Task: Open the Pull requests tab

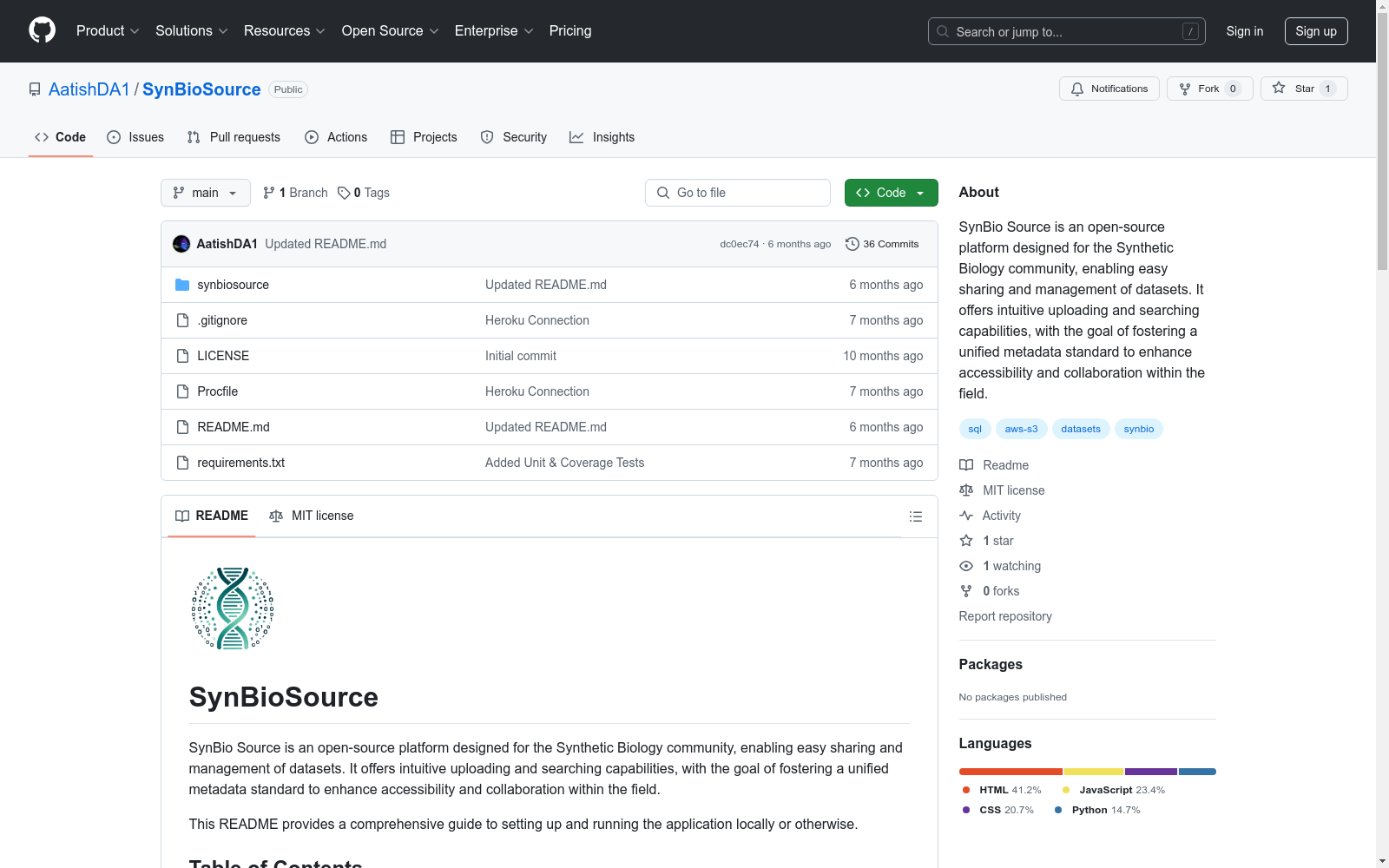Action: point(234,137)
